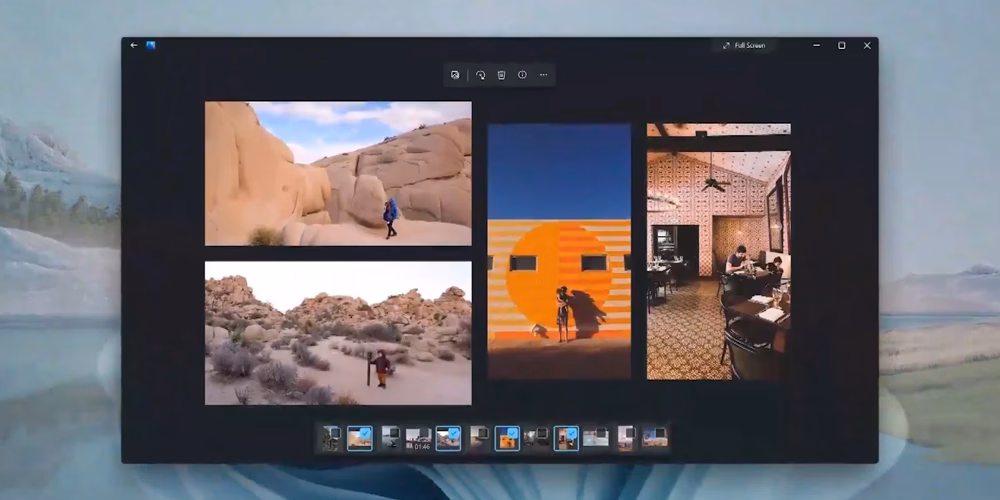Uncheck the desert hiker filmstrip thumbnail
This screenshot has width=1000, height=500.
453,432
